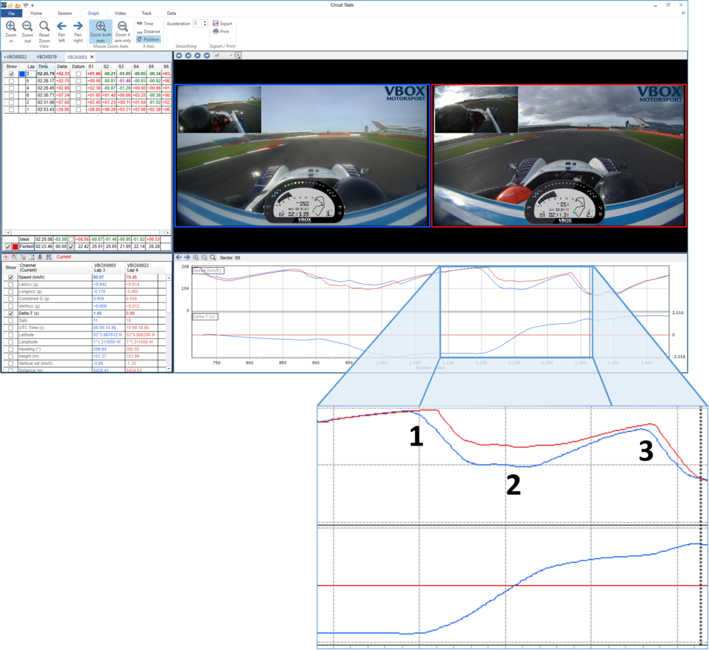Sort laps by Time column header

(46, 66)
